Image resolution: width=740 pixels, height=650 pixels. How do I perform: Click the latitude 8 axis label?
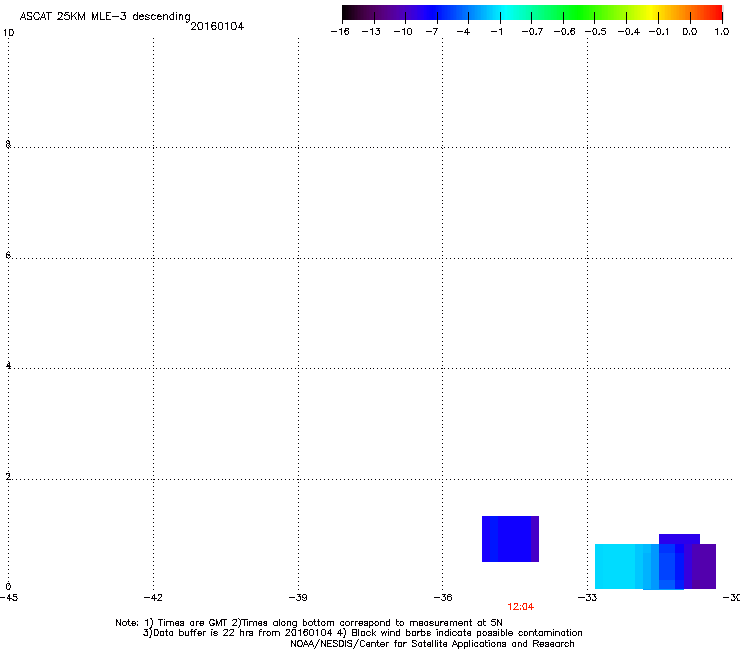point(8,144)
